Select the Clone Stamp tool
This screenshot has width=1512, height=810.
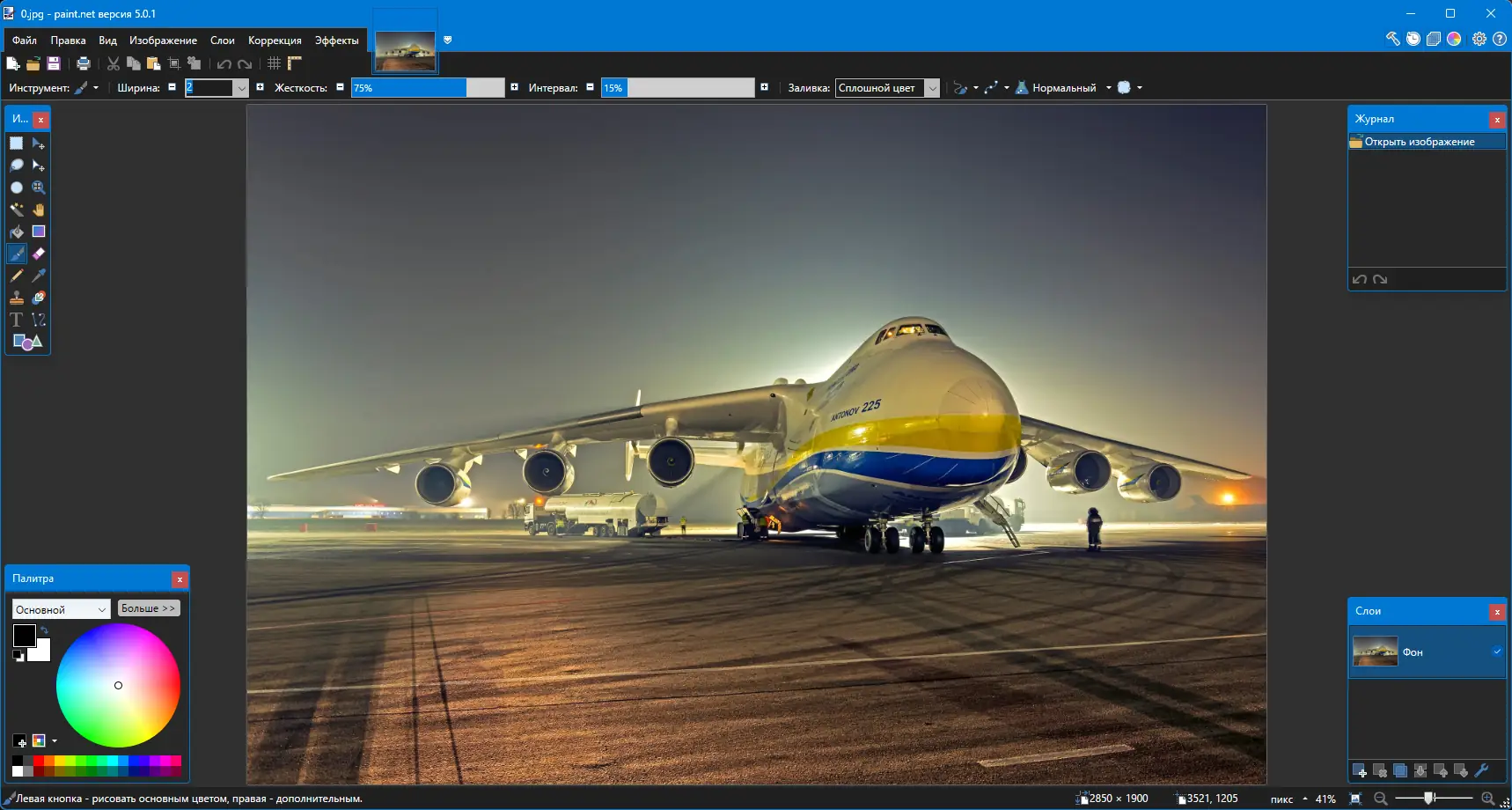pyautogui.click(x=17, y=298)
